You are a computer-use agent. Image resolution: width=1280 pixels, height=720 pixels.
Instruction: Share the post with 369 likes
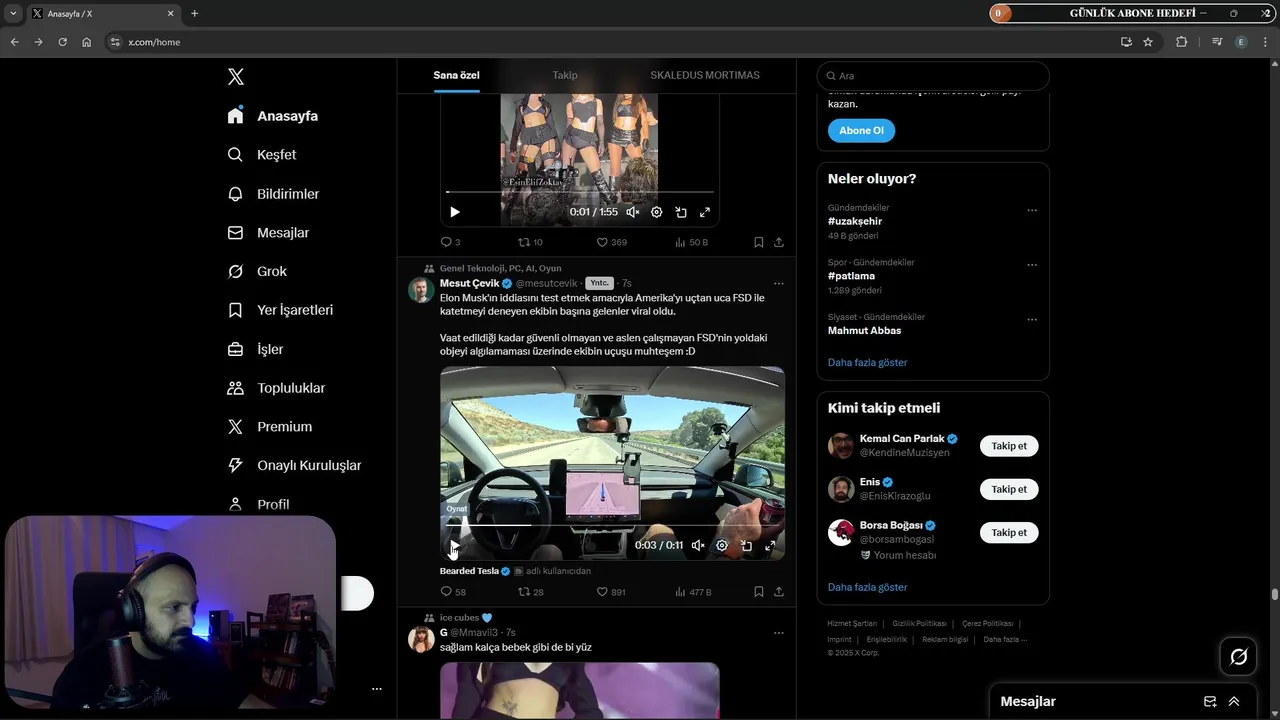pos(779,242)
